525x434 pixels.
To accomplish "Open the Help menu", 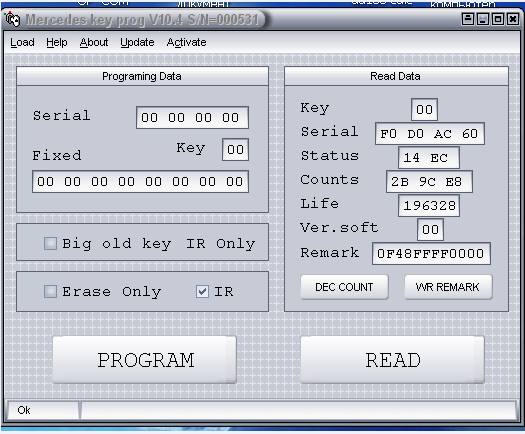I will coord(57,42).
